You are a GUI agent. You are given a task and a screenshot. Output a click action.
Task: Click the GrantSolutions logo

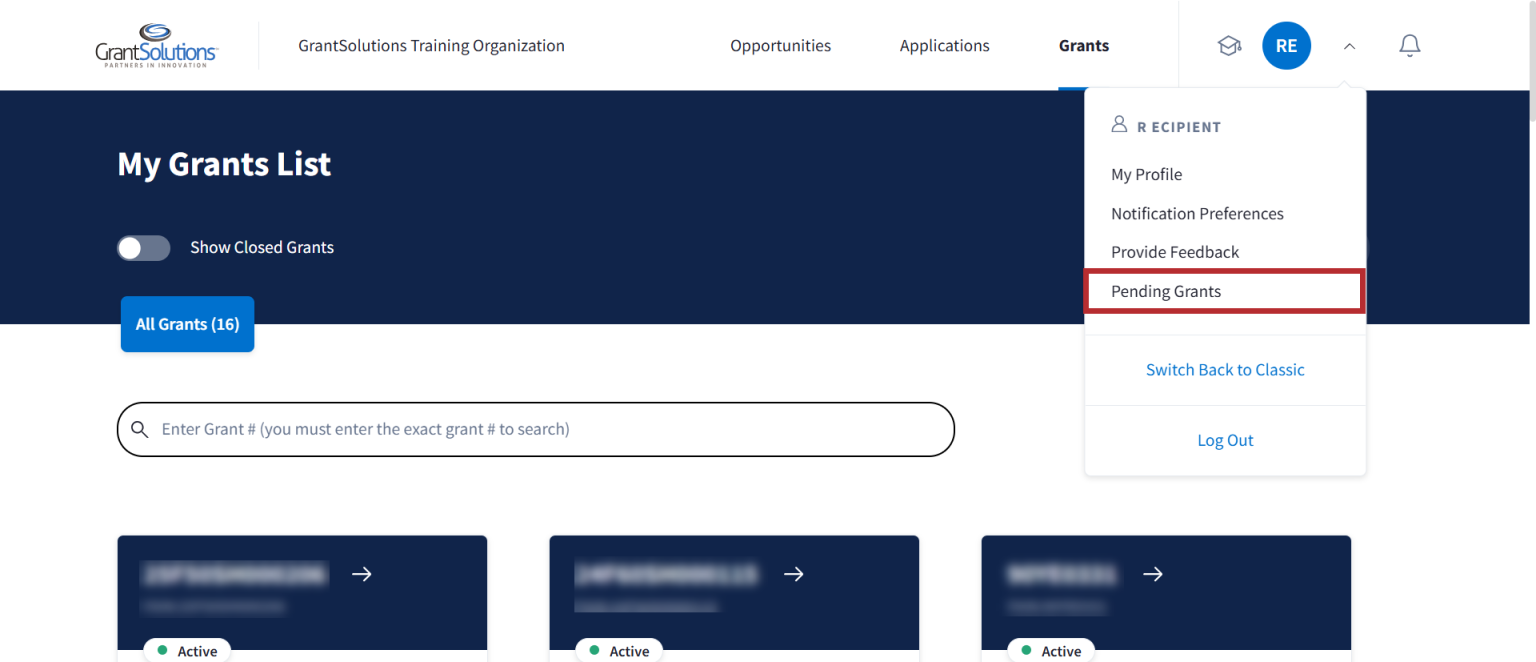click(x=156, y=46)
